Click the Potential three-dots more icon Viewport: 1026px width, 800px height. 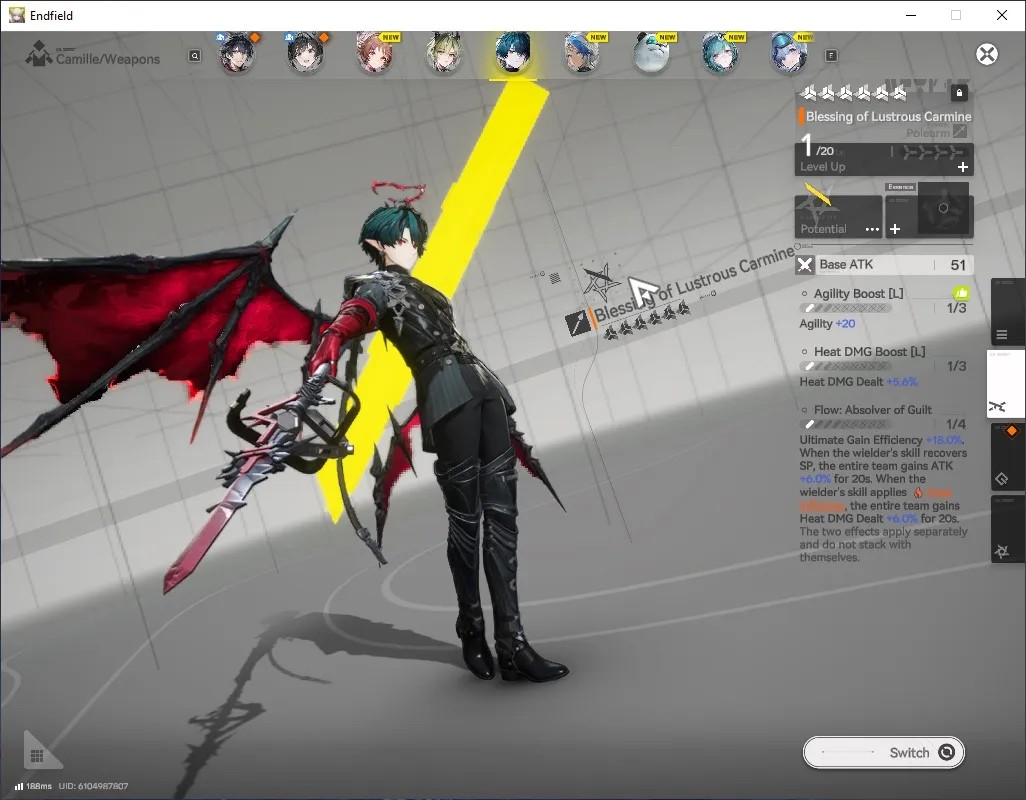[x=872, y=230]
